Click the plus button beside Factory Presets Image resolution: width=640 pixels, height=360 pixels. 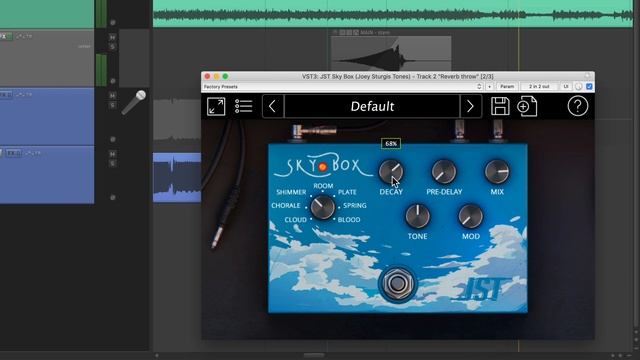click(x=489, y=87)
